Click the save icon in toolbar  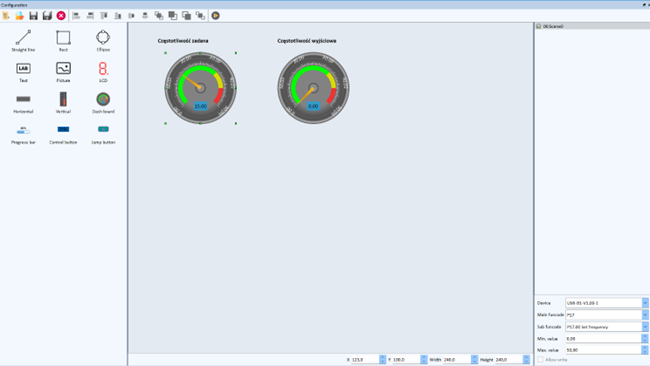pyautogui.click(x=34, y=16)
